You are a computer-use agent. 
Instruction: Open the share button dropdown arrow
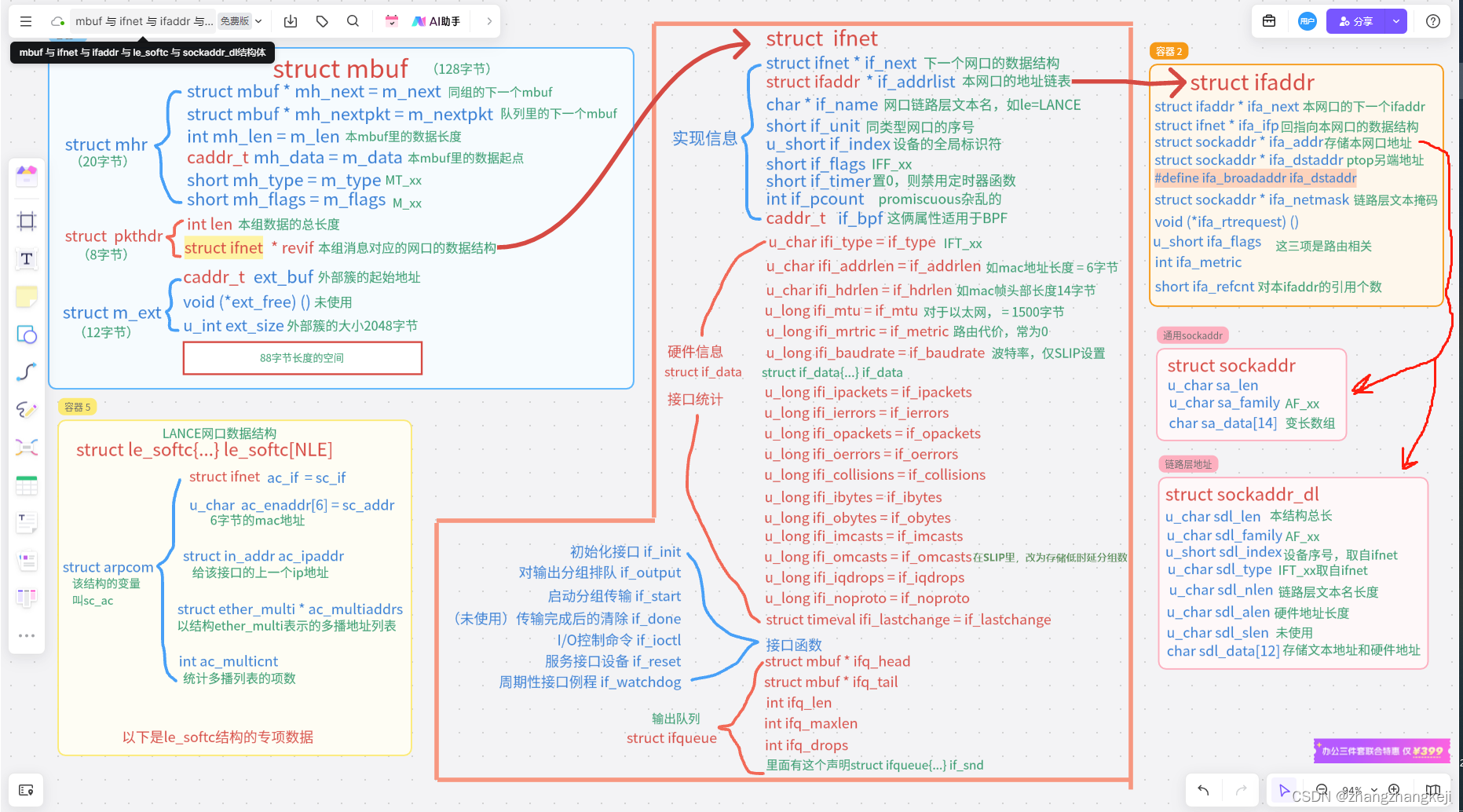click(1396, 21)
